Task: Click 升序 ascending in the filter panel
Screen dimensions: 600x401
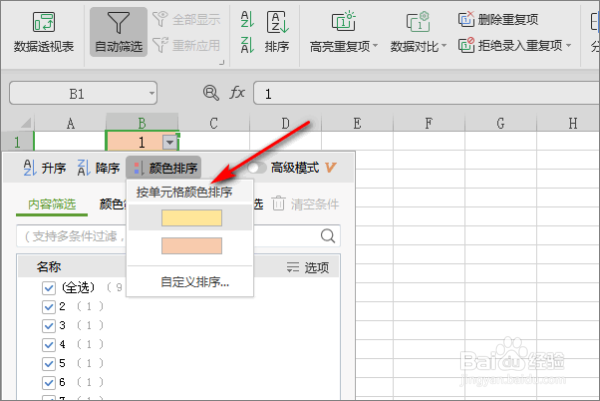Action: (44, 168)
